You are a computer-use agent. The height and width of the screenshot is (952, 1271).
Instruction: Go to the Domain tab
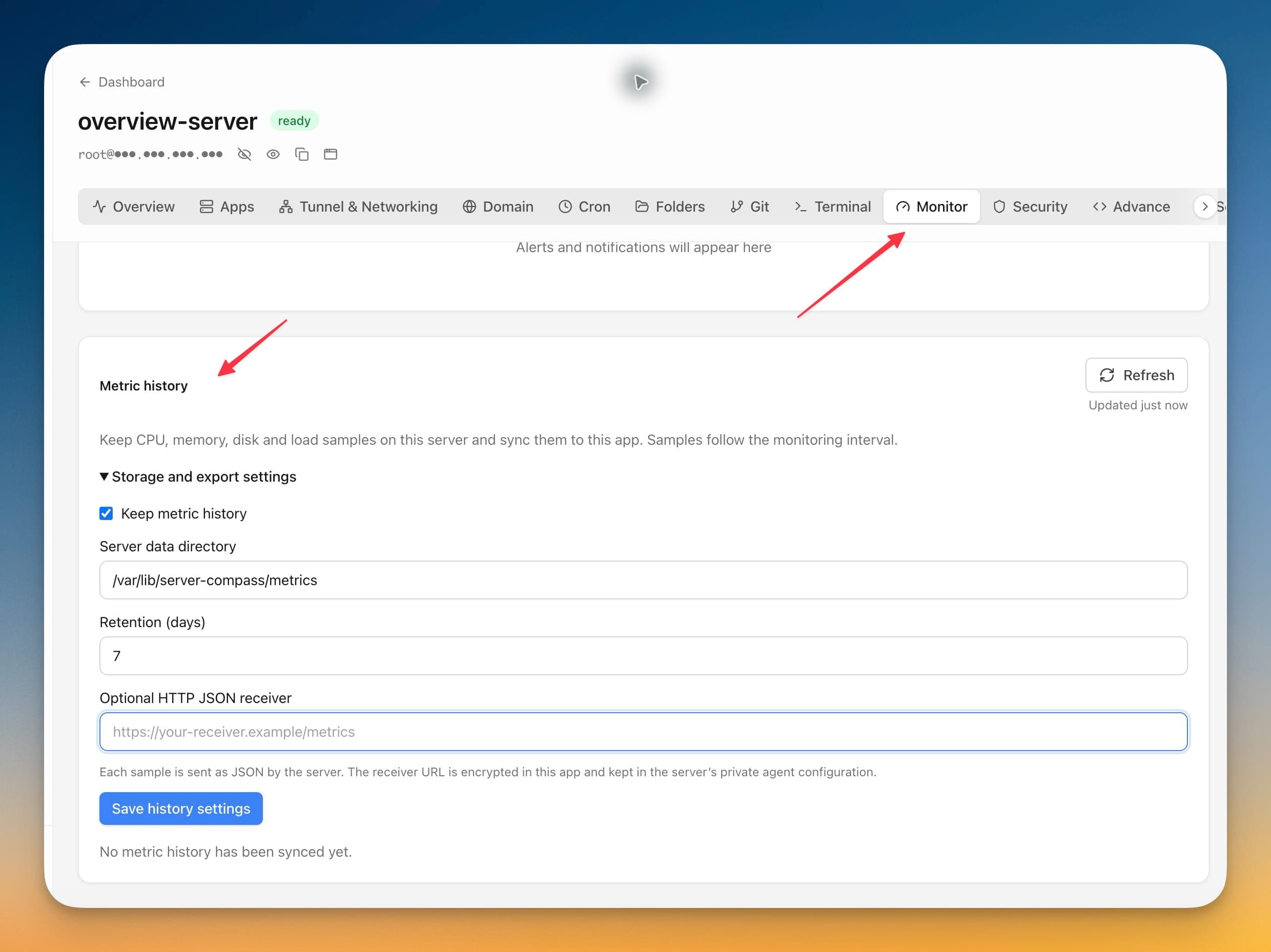[x=498, y=206]
